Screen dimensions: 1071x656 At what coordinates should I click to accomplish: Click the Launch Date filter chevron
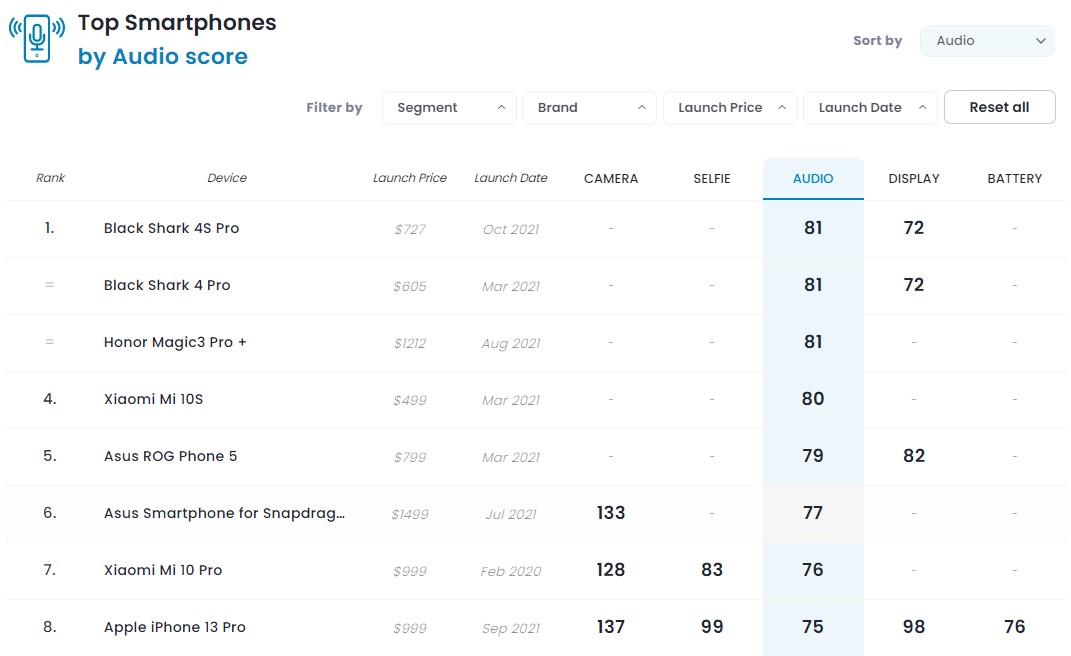922,107
